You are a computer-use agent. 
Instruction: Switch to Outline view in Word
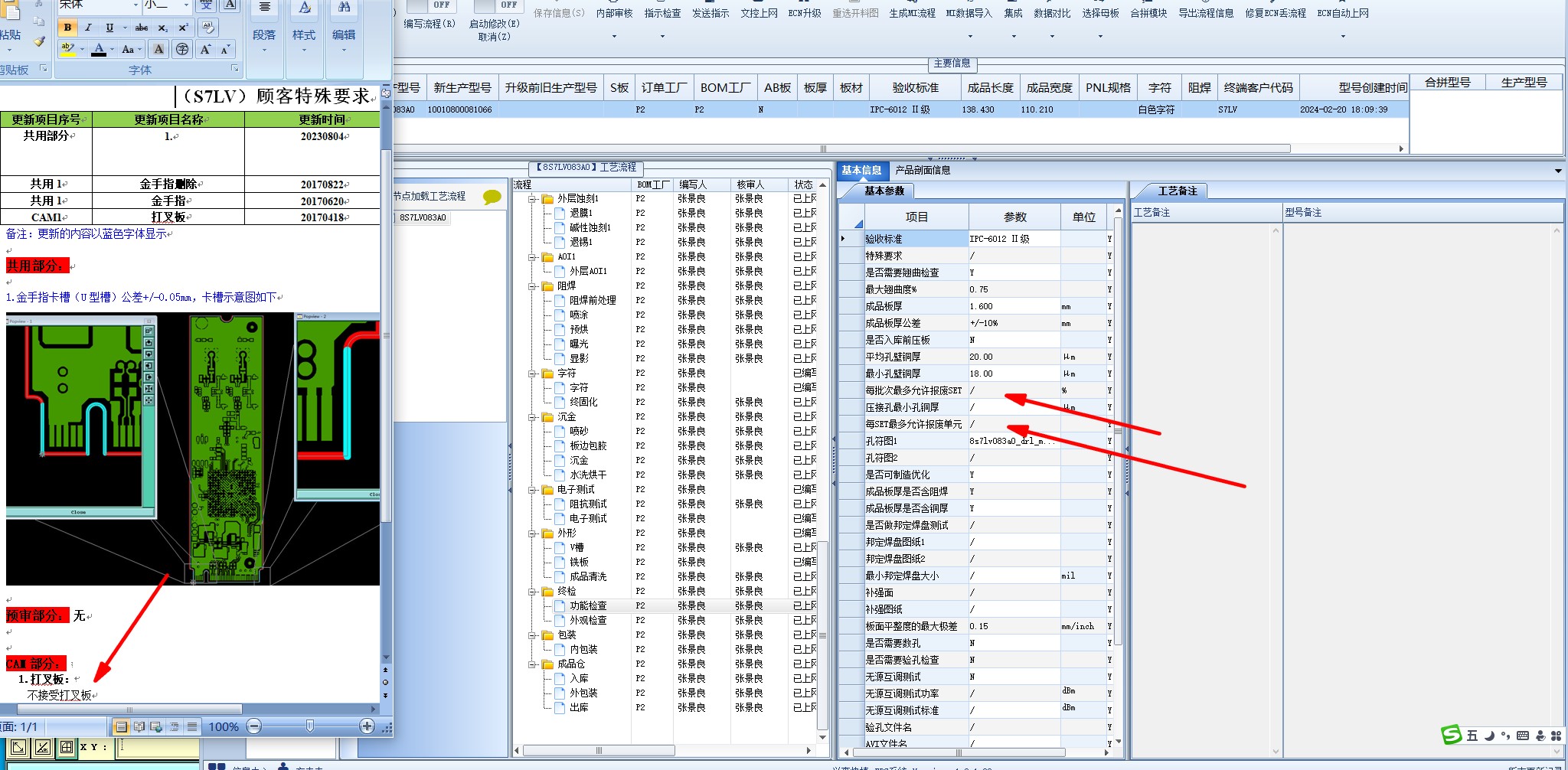point(175,726)
